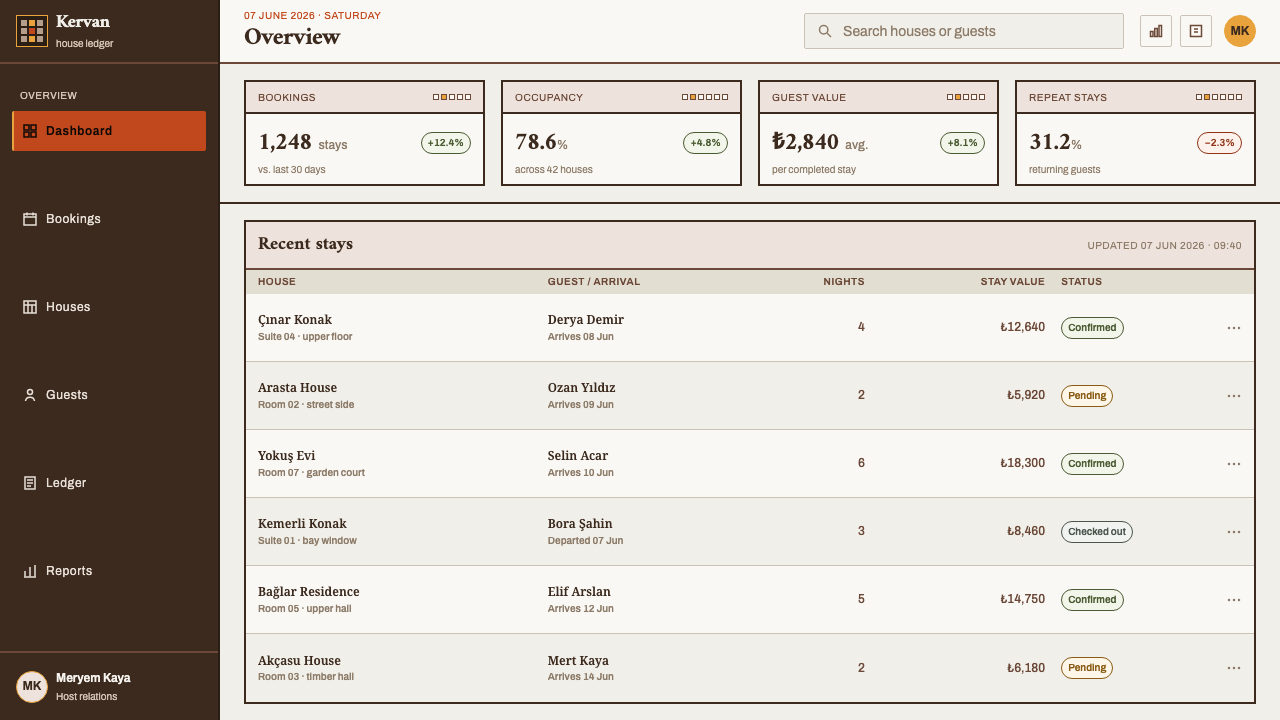Select house name Bağlar Residence
1280x720 pixels.
coord(309,592)
